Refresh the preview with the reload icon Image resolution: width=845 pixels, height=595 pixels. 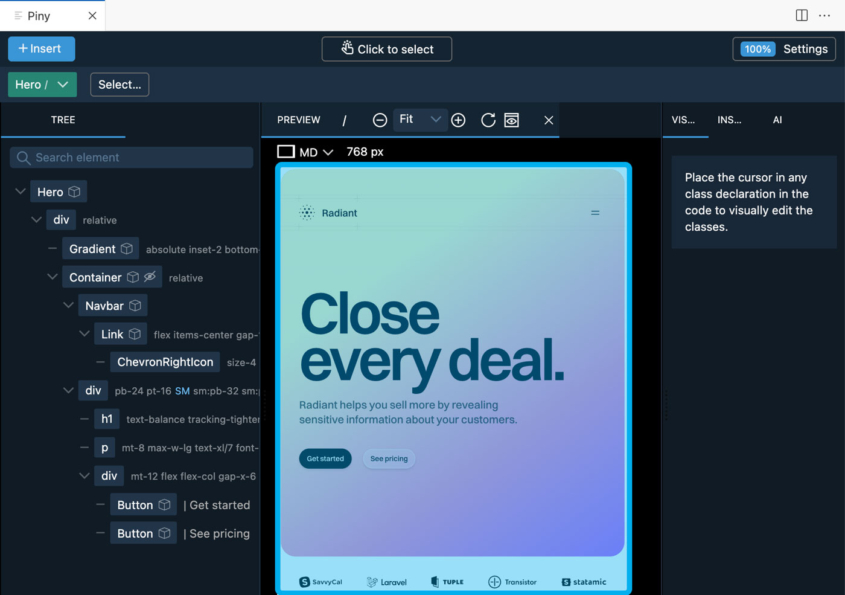(x=488, y=120)
